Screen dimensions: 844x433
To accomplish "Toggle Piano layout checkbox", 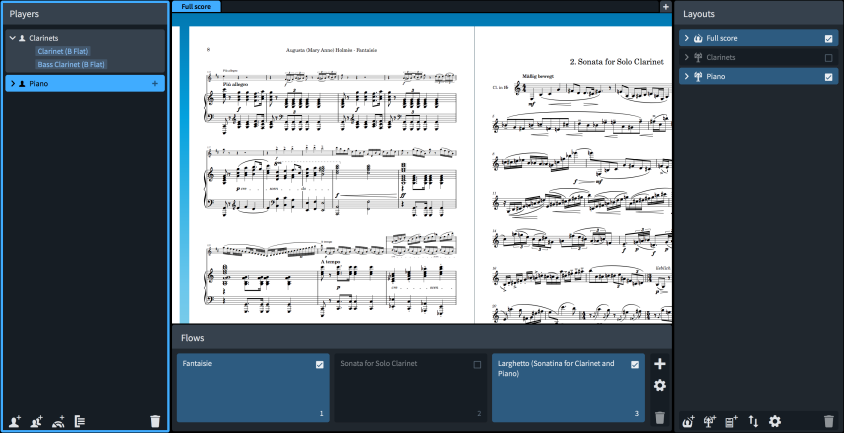I will pyautogui.click(x=828, y=77).
